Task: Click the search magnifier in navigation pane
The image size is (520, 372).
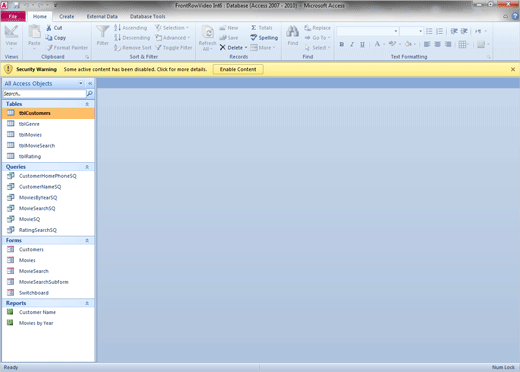Action: click(x=90, y=94)
